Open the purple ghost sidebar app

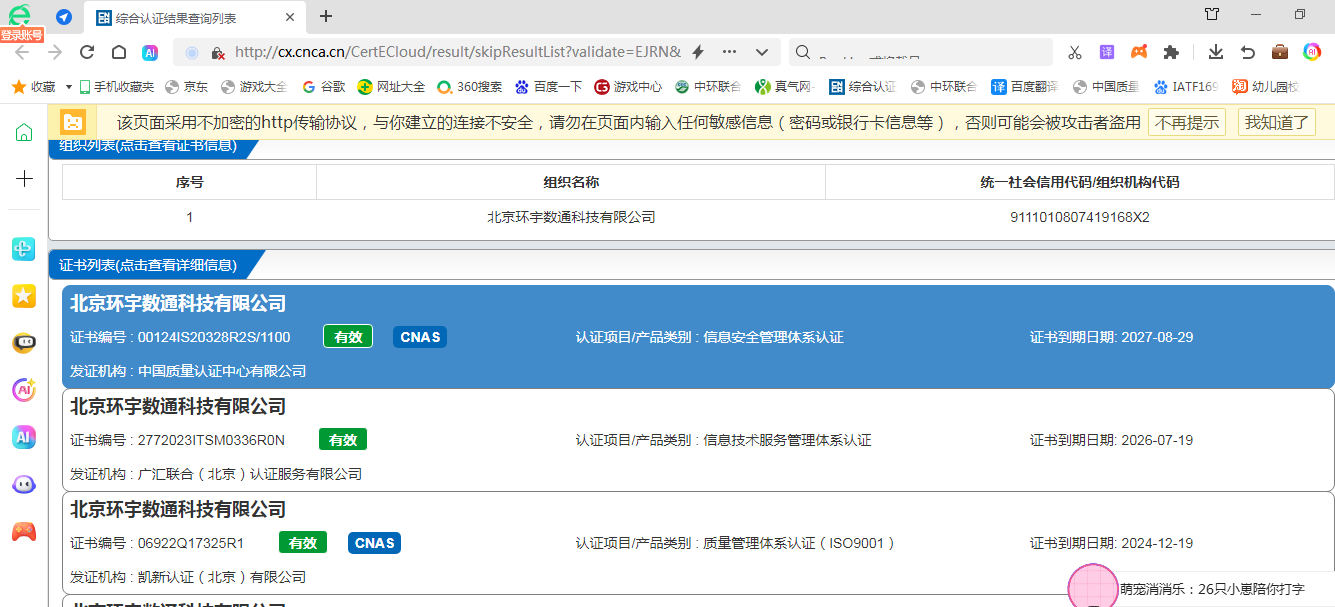coord(24,484)
